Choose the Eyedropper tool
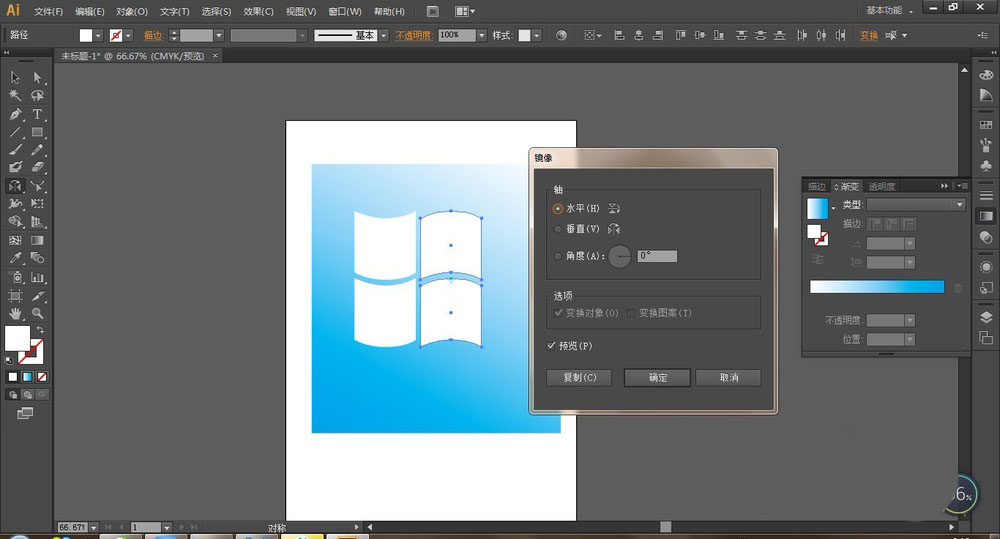1000x539 pixels. point(15,259)
